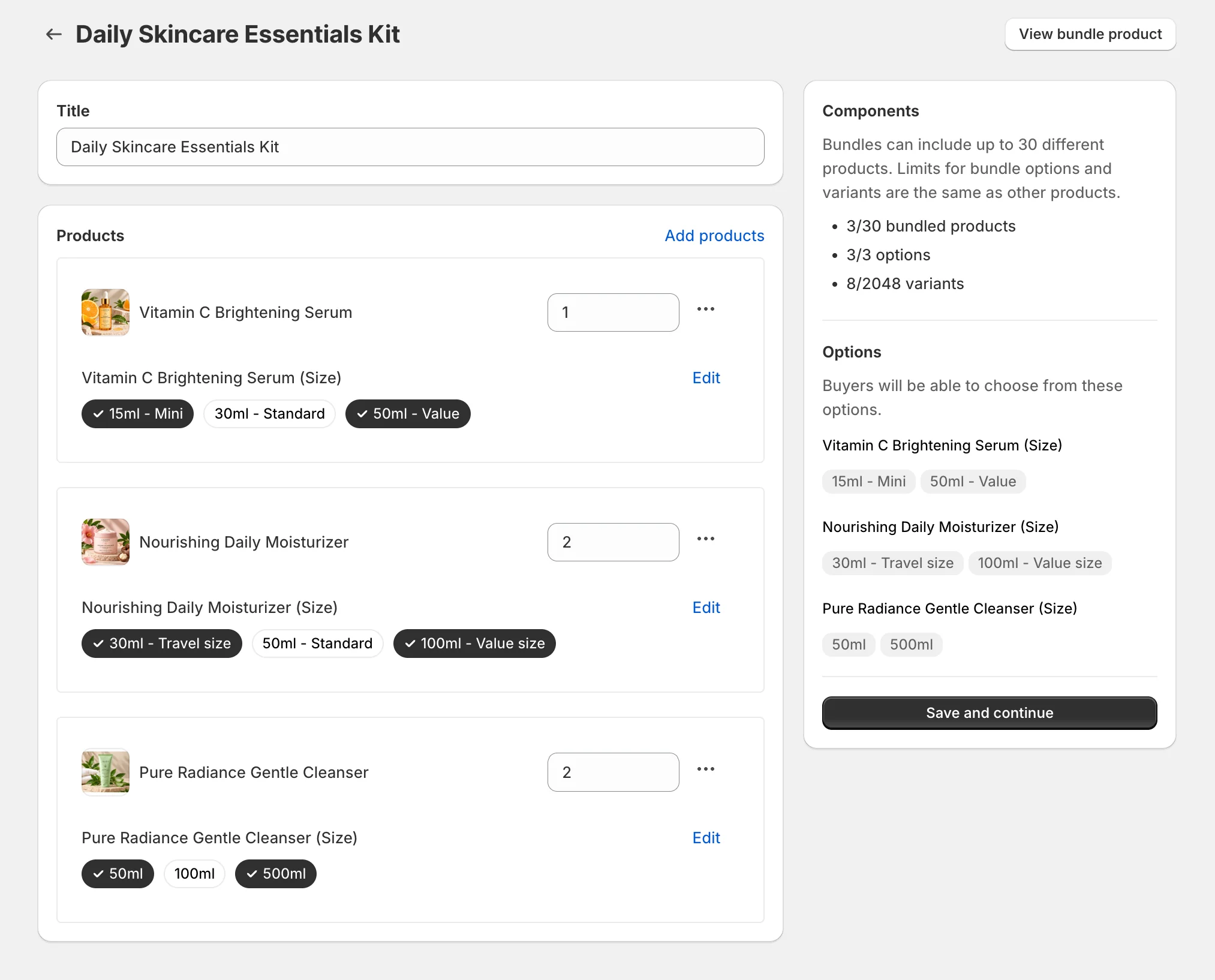Deselect the 15ml - Mini size chip
The height and width of the screenshot is (980, 1215).
click(137, 414)
